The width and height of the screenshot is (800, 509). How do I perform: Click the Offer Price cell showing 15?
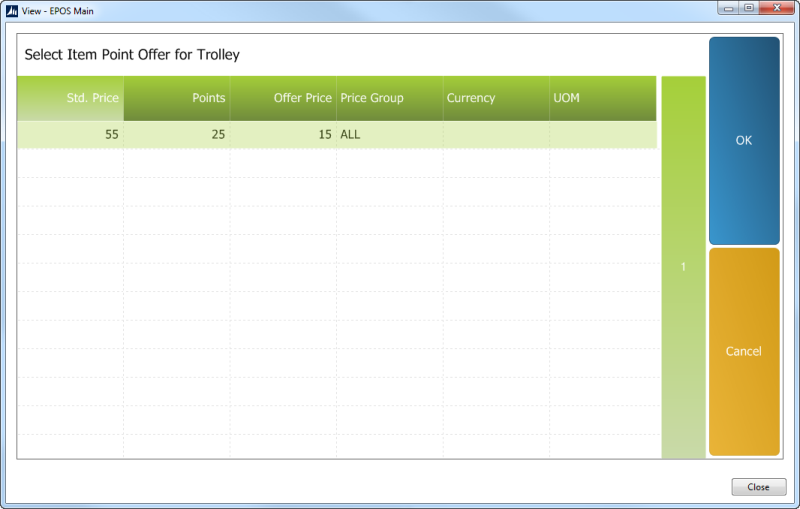(x=283, y=135)
